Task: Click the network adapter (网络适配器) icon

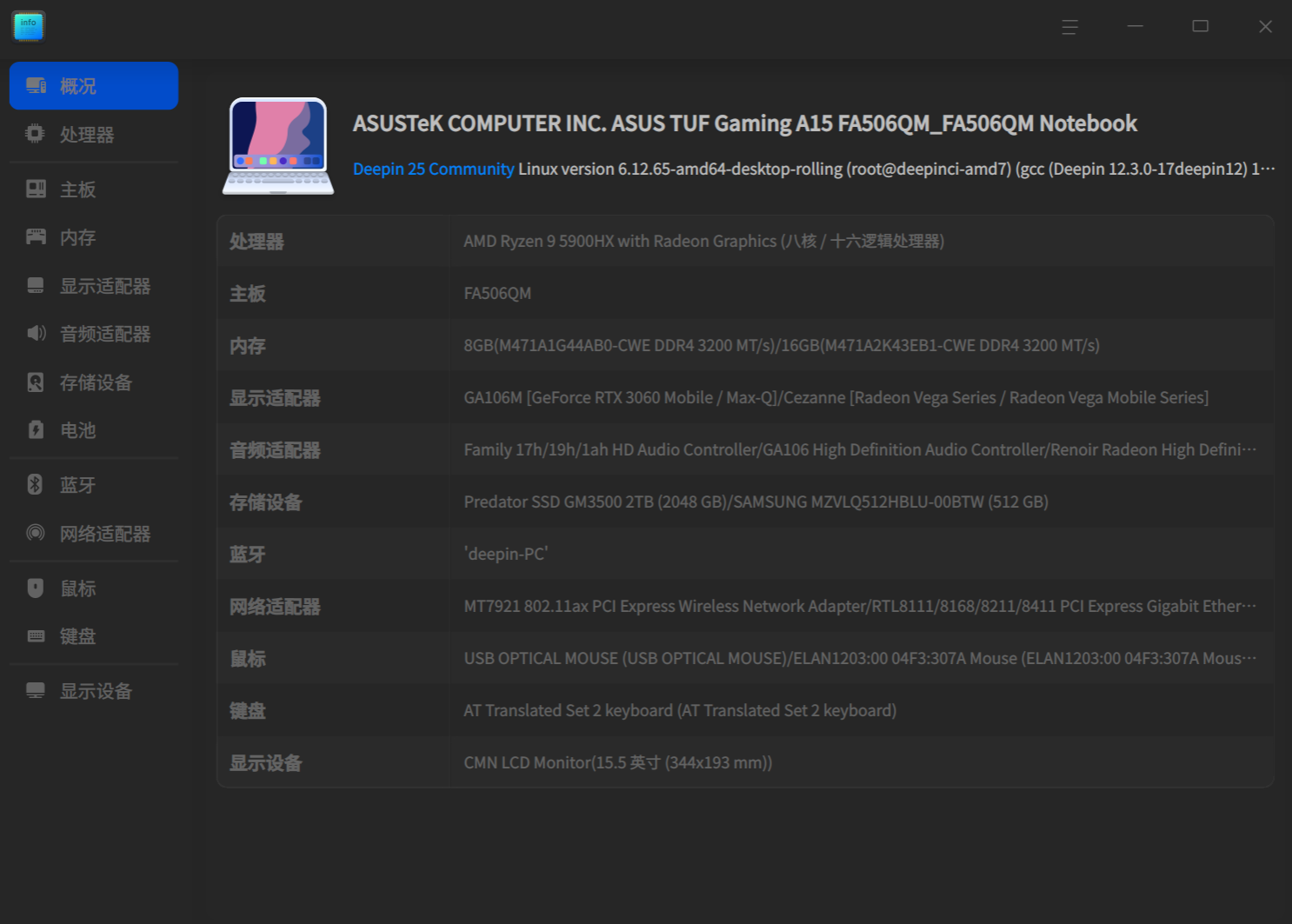Action: pyautogui.click(x=36, y=533)
